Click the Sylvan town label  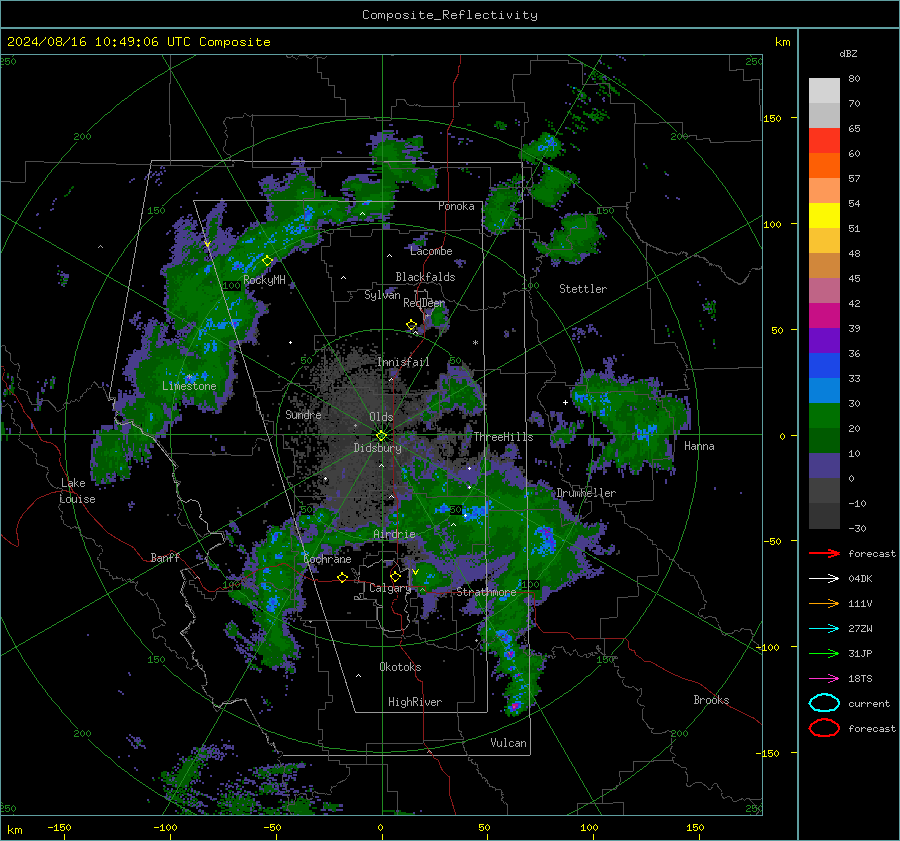point(382,295)
